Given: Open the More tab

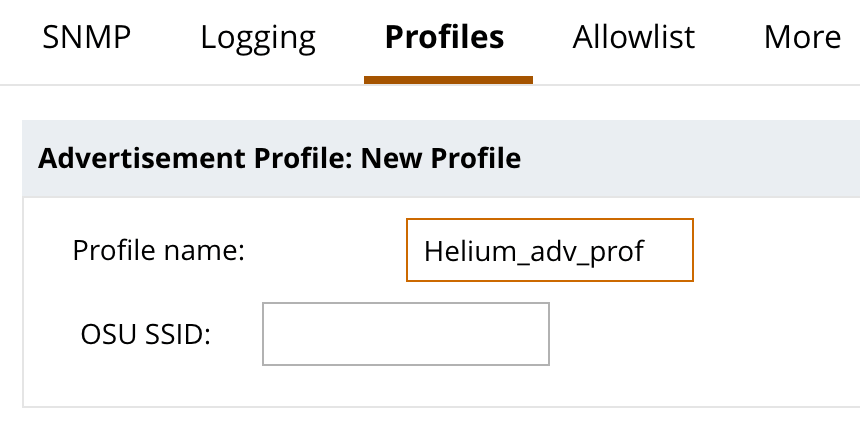Looking at the screenshot, I should [802, 38].
